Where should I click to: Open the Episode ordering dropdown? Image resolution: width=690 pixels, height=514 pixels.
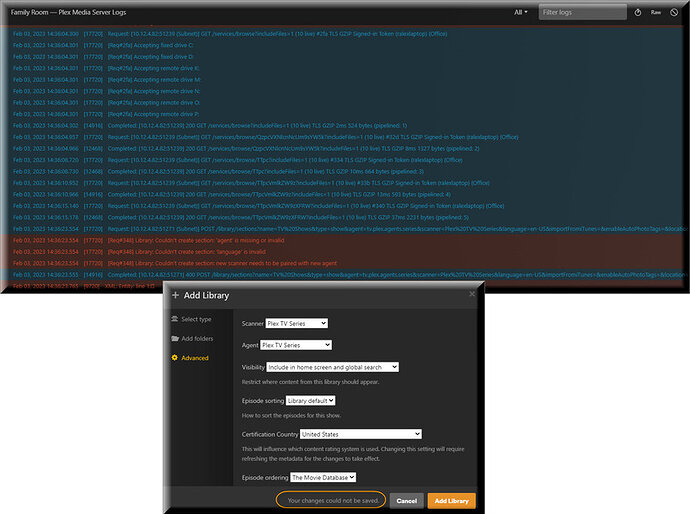click(323, 477)
